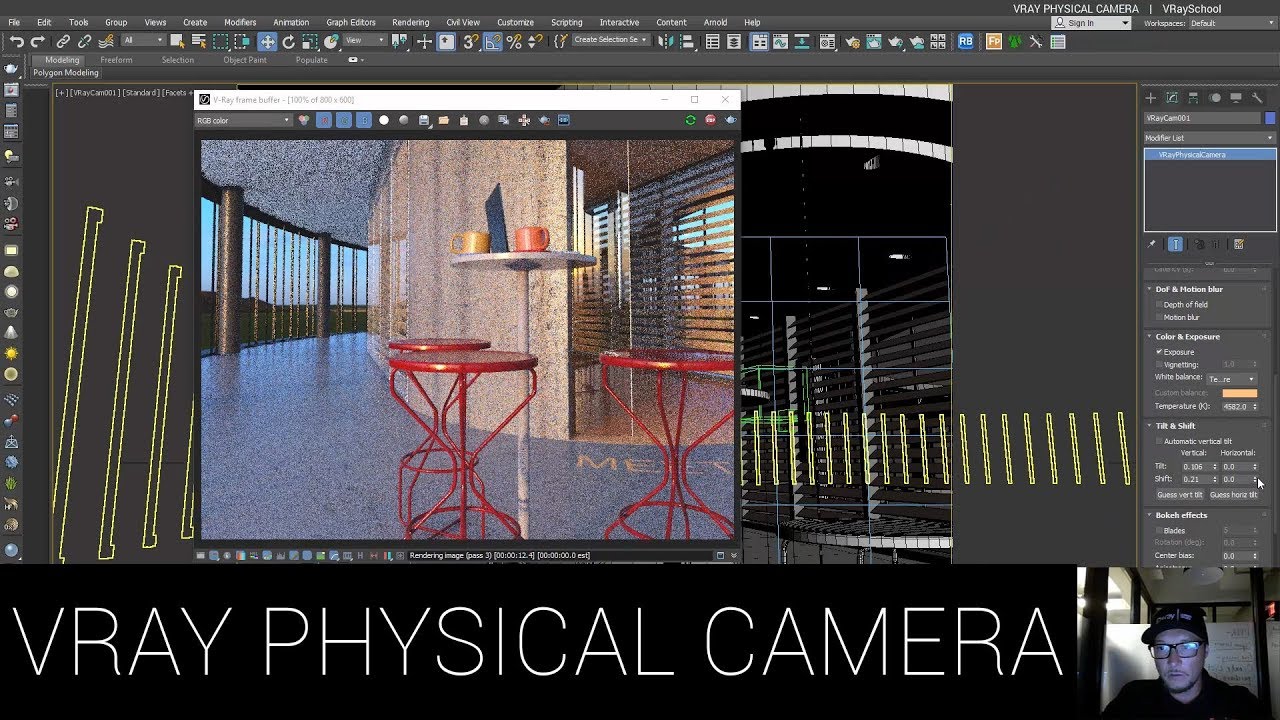Uncheck the Exposure checkbox

click(1159, 352)
